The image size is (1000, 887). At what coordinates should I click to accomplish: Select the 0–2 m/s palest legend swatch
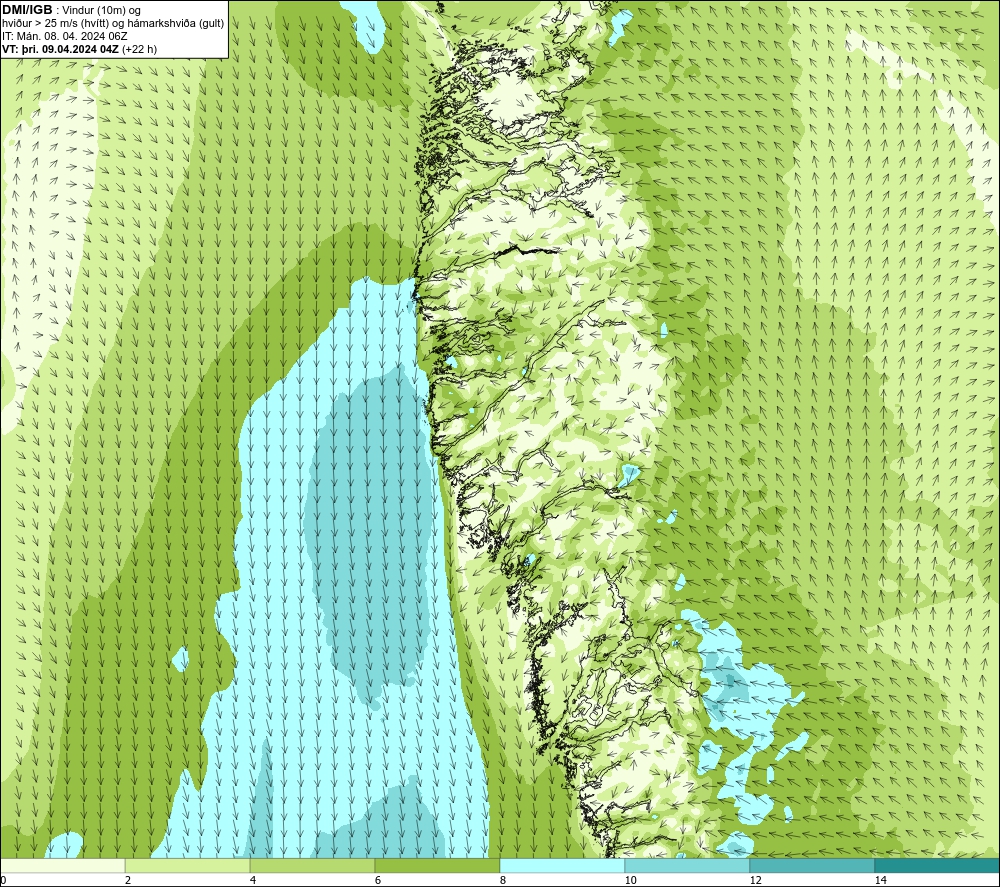pos(62,865)
